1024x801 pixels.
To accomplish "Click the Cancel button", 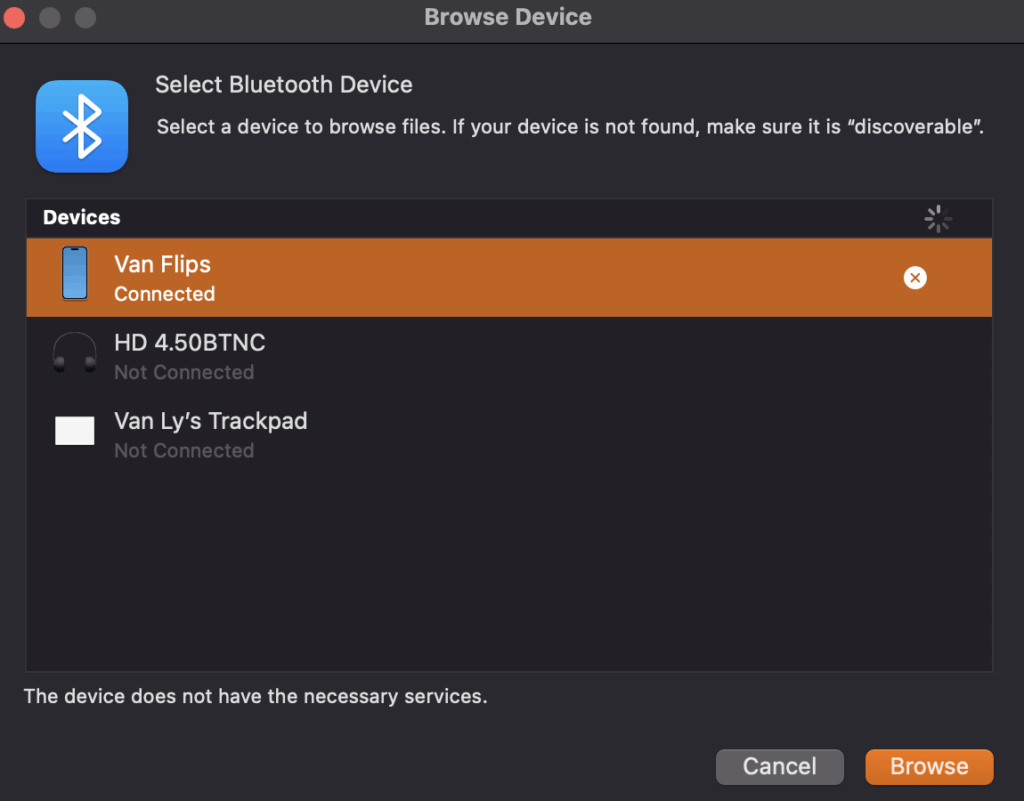I will pos(779,766).
